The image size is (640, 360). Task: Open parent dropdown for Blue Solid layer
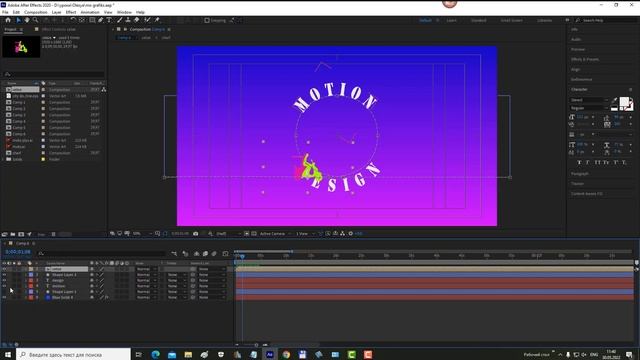pyautogui.click(x=212, y=298)
